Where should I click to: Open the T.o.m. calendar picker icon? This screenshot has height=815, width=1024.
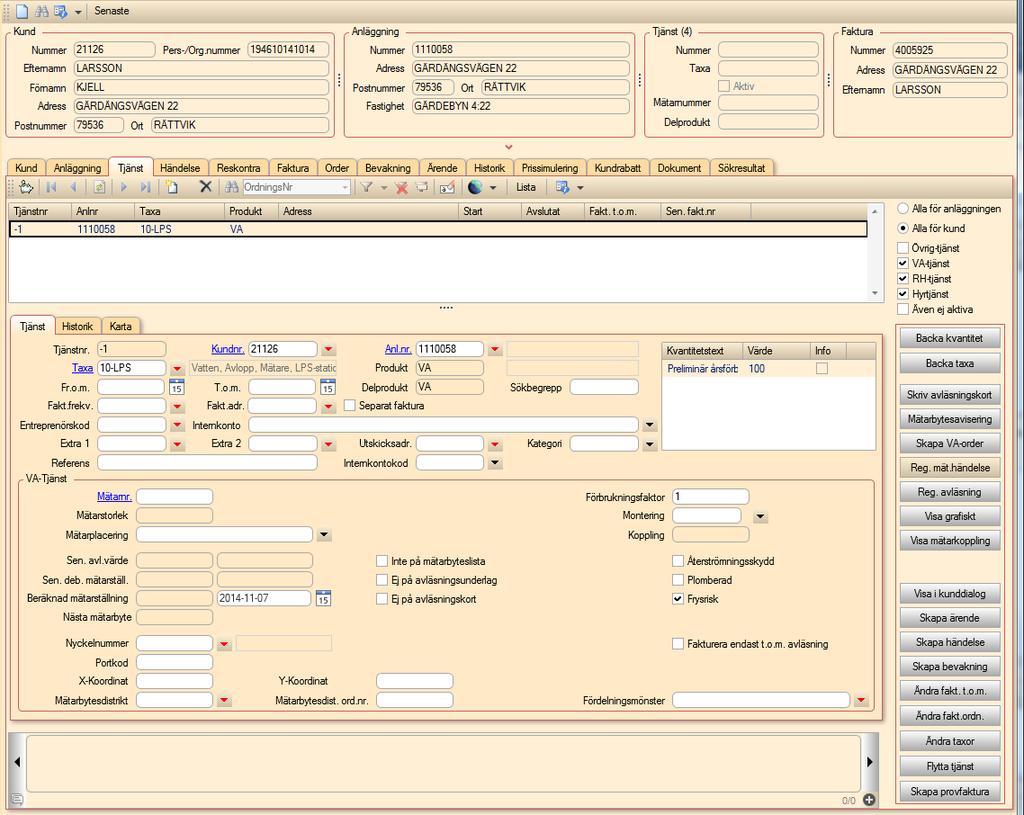pos(328,387)
